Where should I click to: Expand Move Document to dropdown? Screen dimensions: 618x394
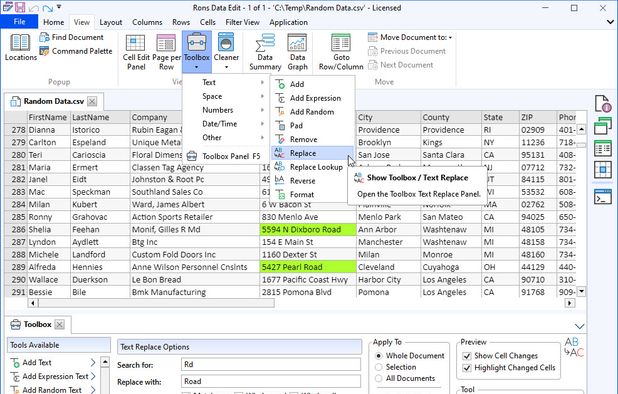point(410,37)
